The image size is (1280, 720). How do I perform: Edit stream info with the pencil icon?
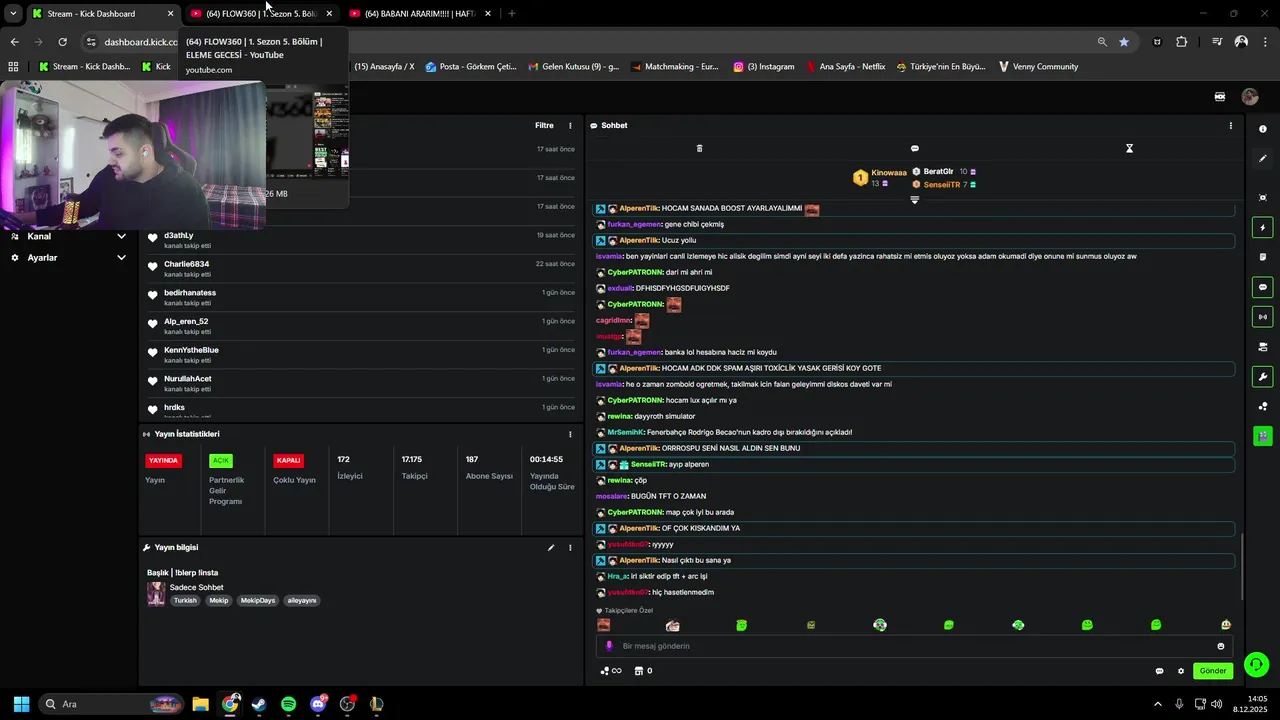[550, 547]
